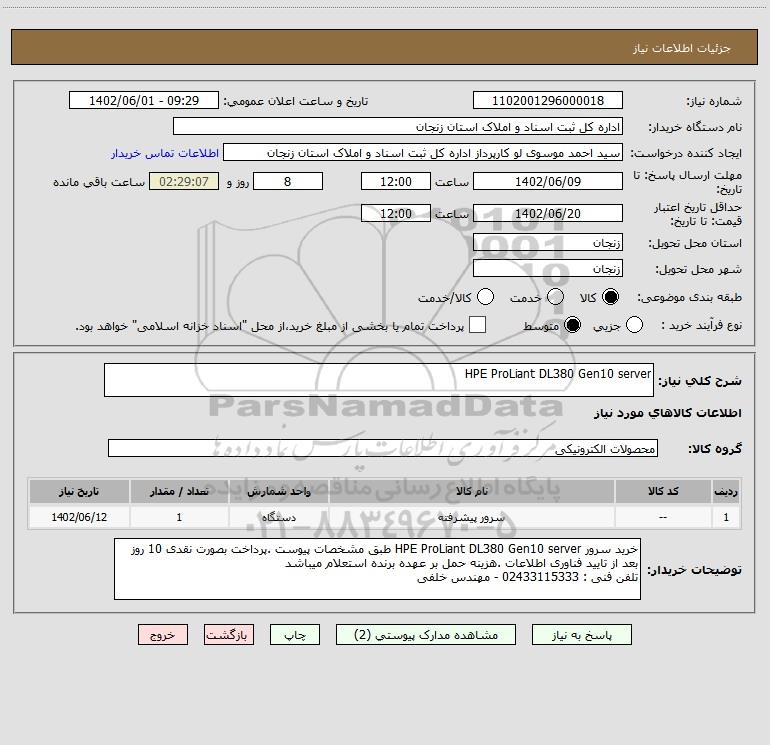The width and height of the screenshot is (770, 745).
Task: Click the خروج exit button
Action: tap(163, 635)
